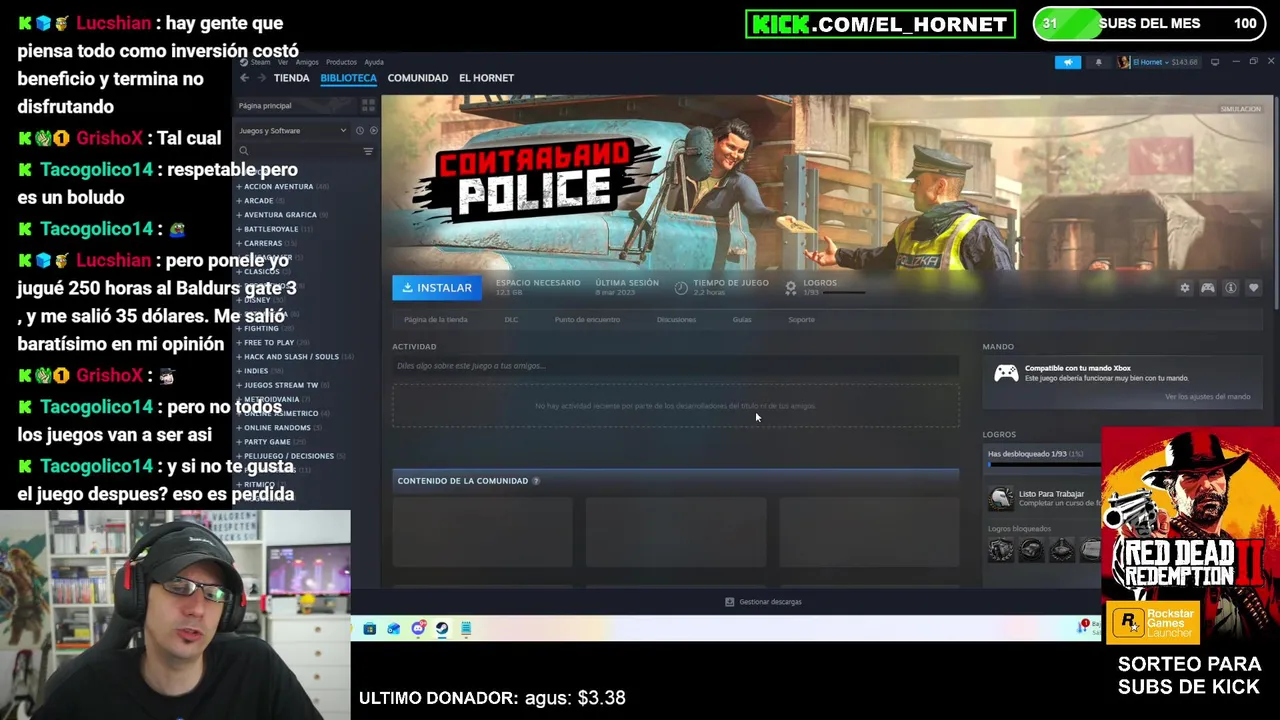Click the blue INSTALAR button
Image resolution: width=1280 pixels, height=720 pixels.
437,288
